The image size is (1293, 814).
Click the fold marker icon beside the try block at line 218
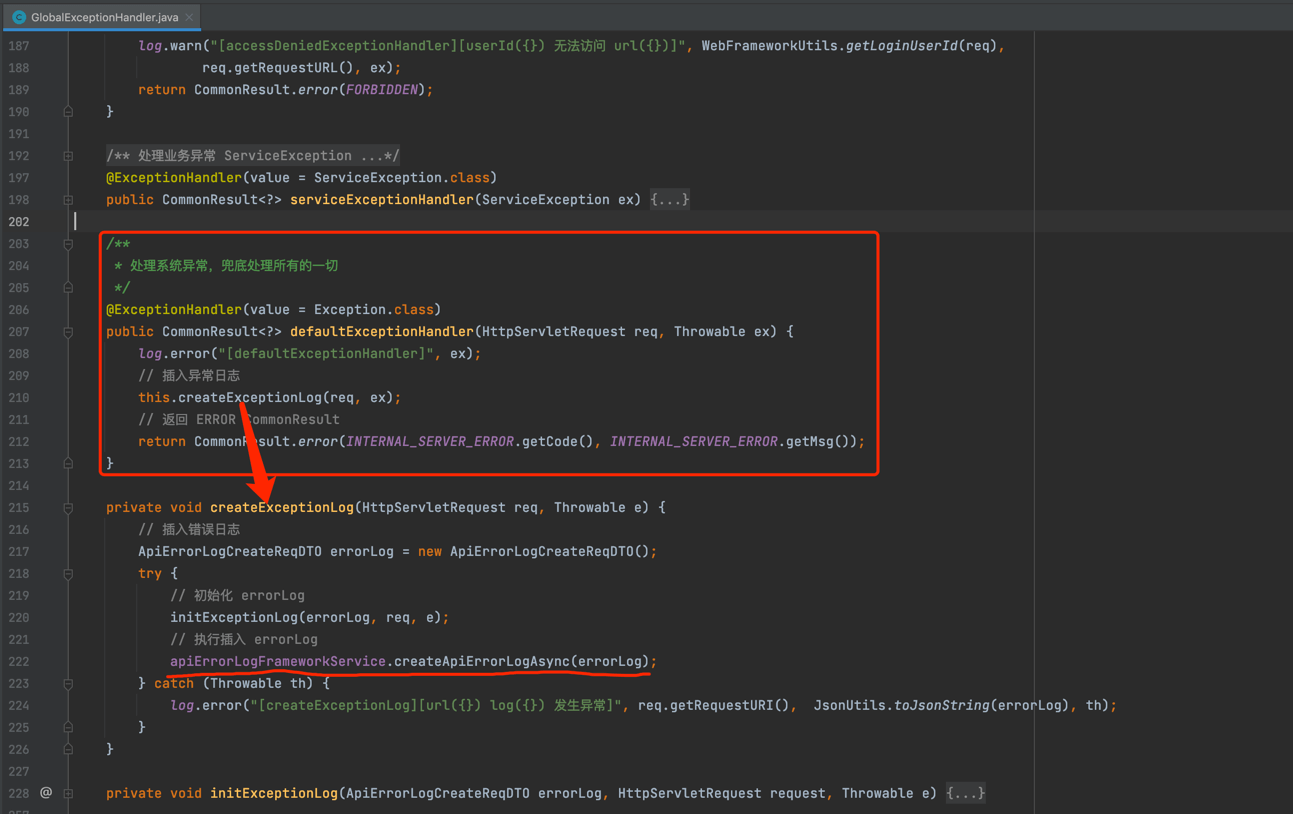(x=68, y=573)
